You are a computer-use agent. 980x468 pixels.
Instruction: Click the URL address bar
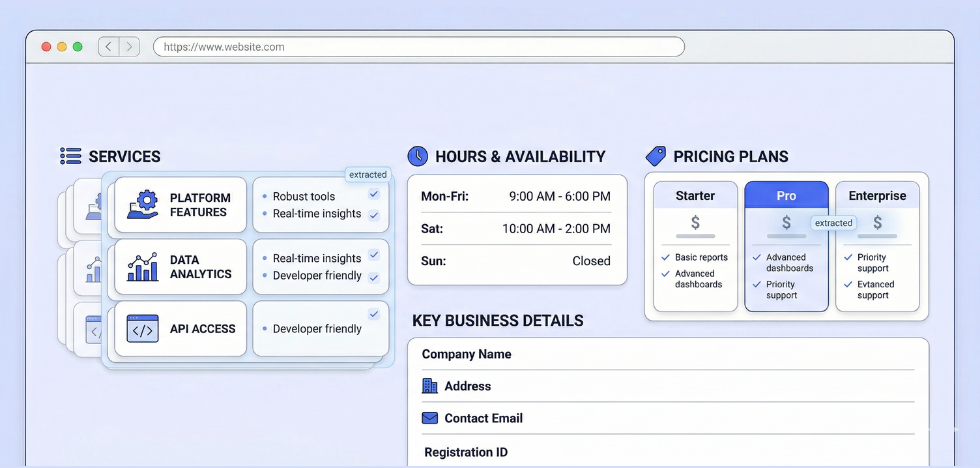click(x=418, y=47)
